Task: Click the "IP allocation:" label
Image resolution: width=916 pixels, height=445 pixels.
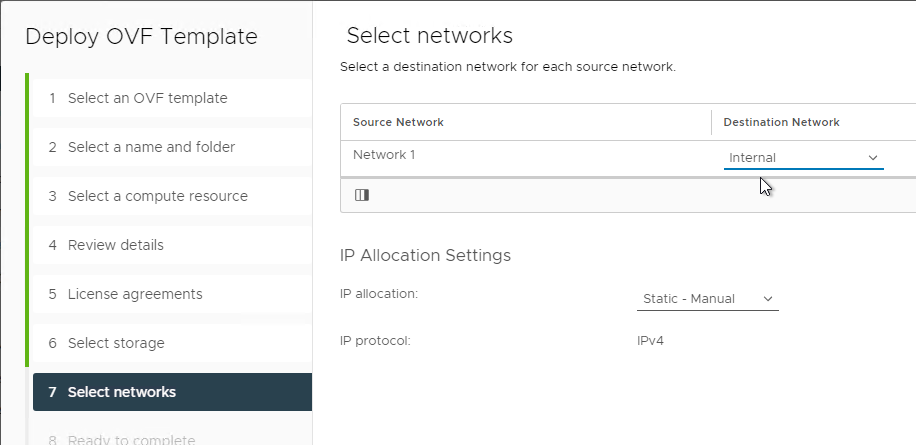Action: click(x=379, y=294)
